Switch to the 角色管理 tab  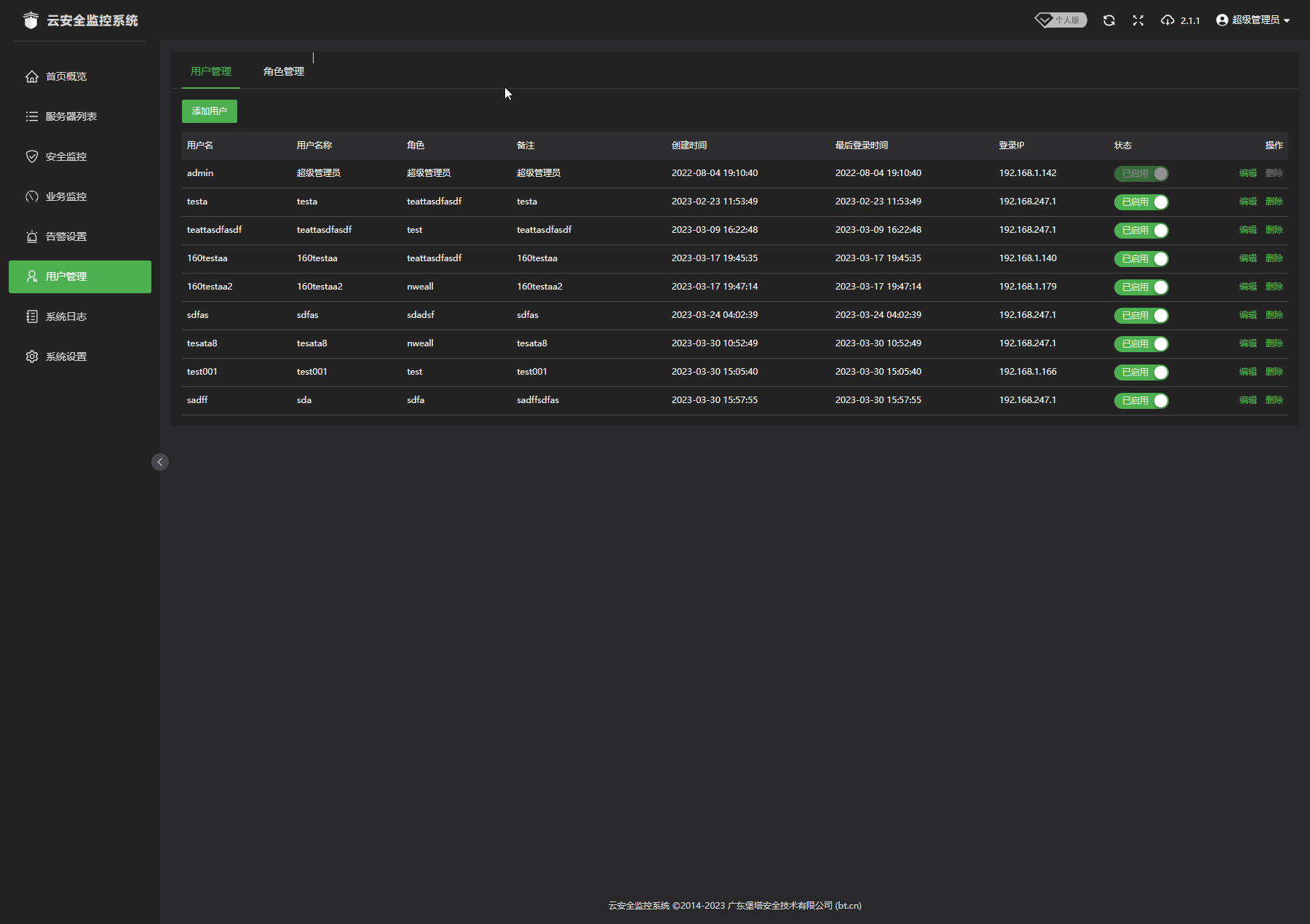(284, 71)
